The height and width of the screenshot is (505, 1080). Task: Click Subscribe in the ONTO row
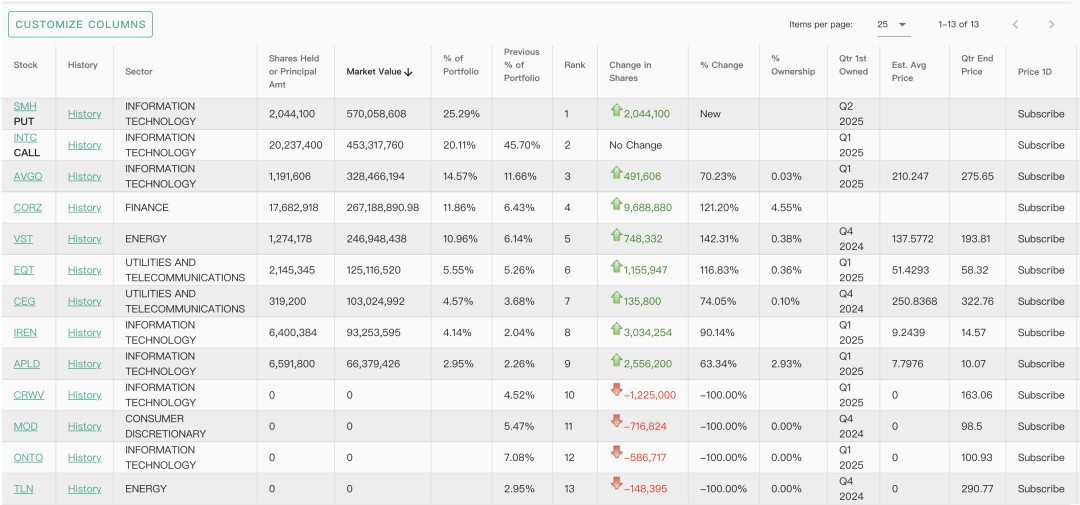tap(1041, 458)
